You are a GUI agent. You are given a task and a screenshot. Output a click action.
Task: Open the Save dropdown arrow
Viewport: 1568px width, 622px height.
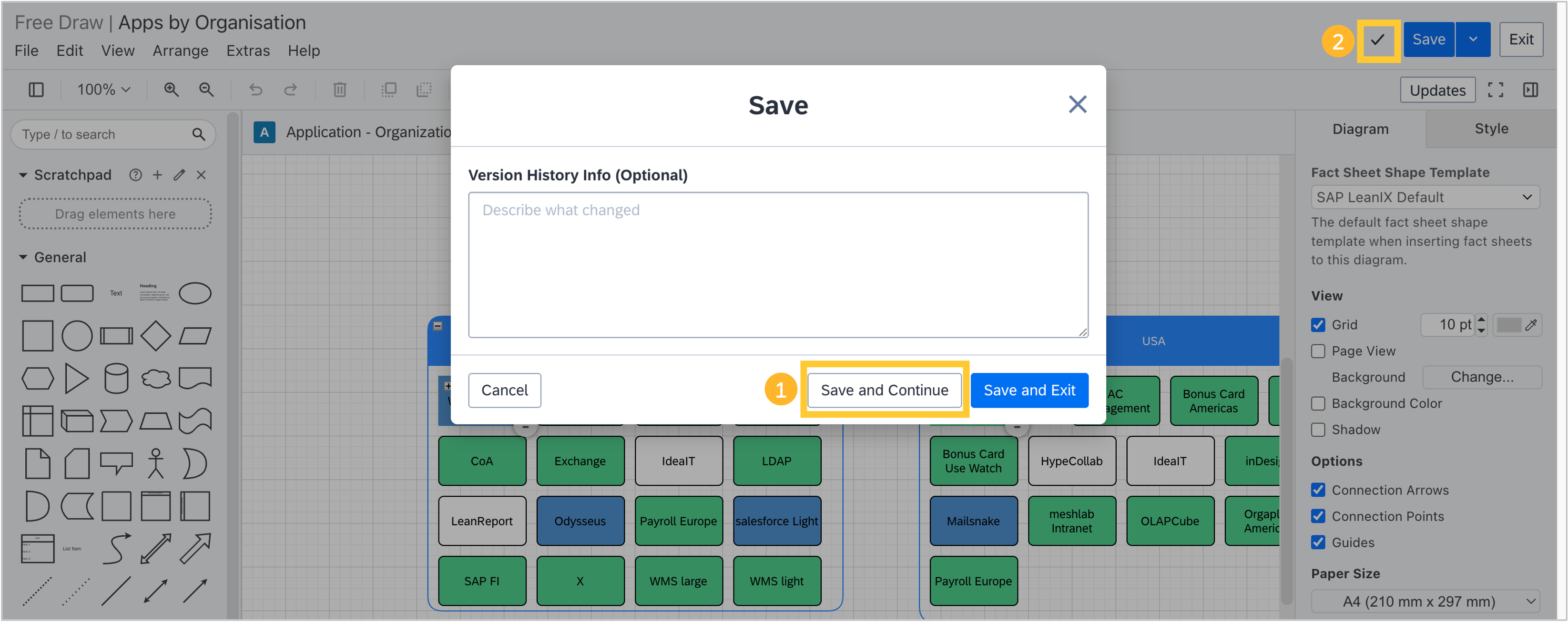1472,40
